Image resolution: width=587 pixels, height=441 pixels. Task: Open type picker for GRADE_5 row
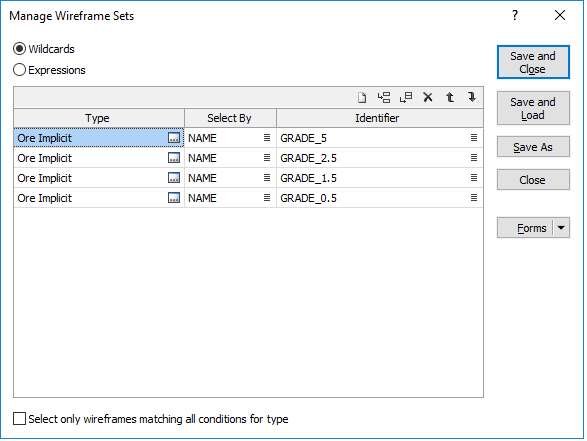click(174, 138)
